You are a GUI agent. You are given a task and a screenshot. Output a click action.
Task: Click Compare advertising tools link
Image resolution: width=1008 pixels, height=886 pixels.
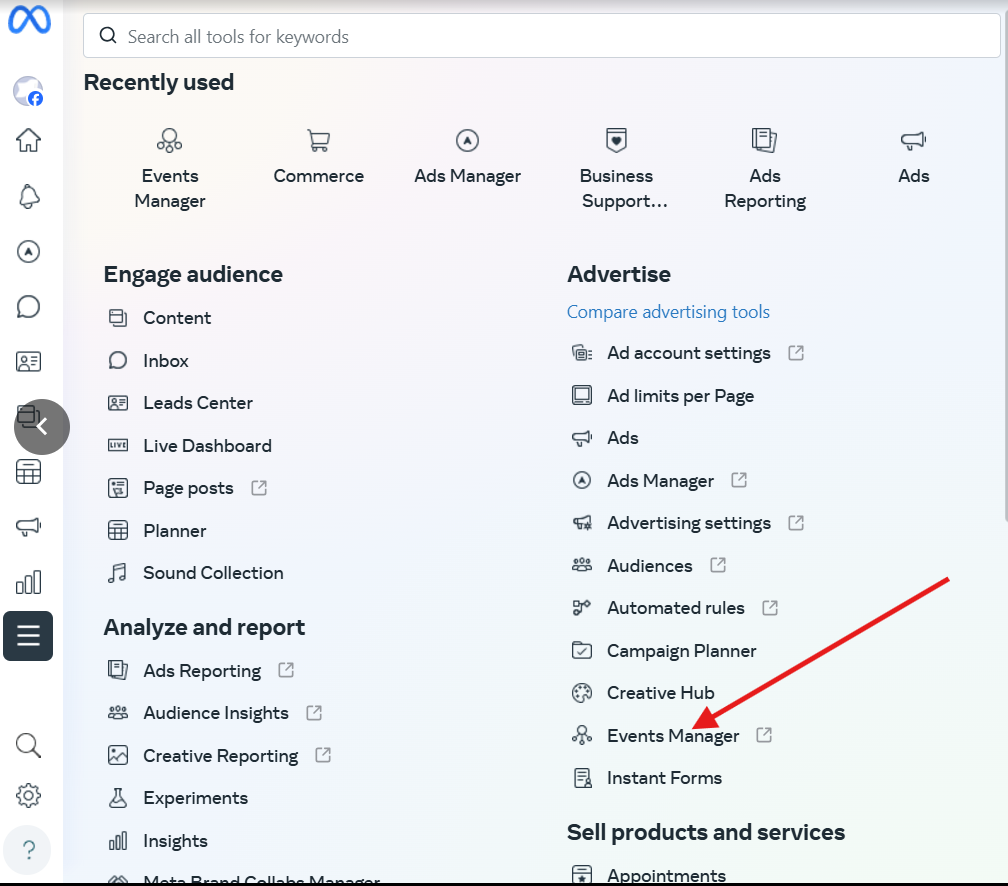[668, 312]
